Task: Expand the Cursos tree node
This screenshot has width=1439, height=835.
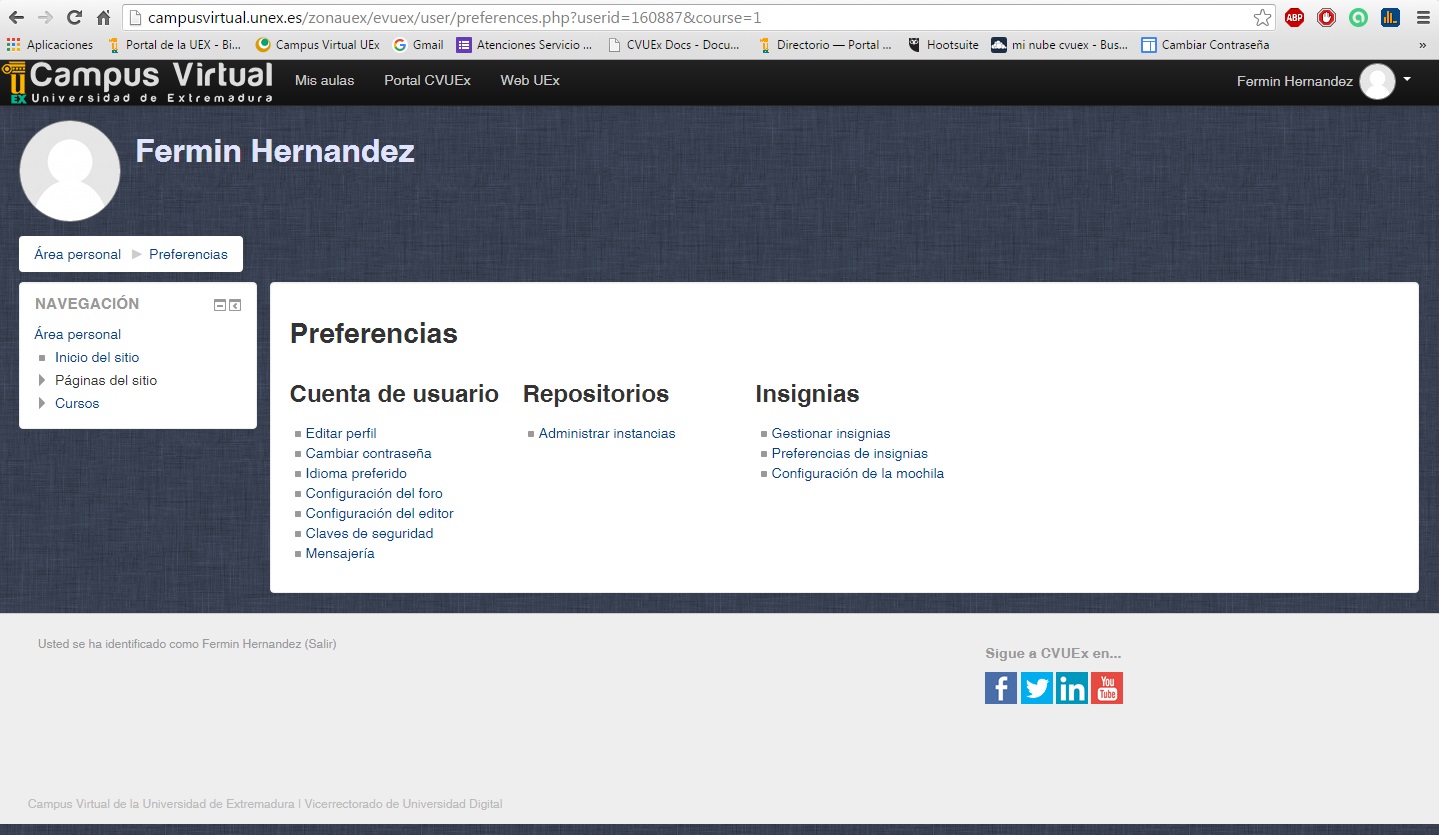Action: (x=42, y=403)
